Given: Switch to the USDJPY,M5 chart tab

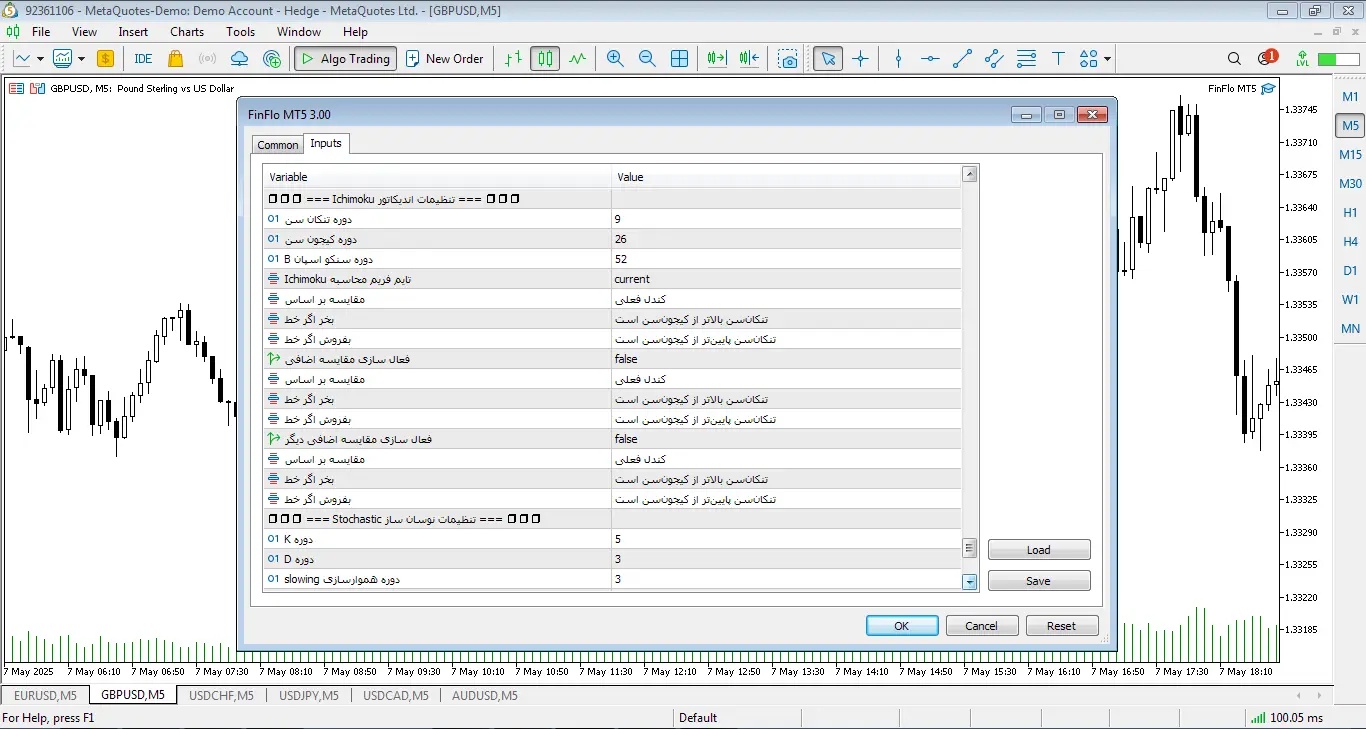Looking at the screenshot, I should [309, 695].
